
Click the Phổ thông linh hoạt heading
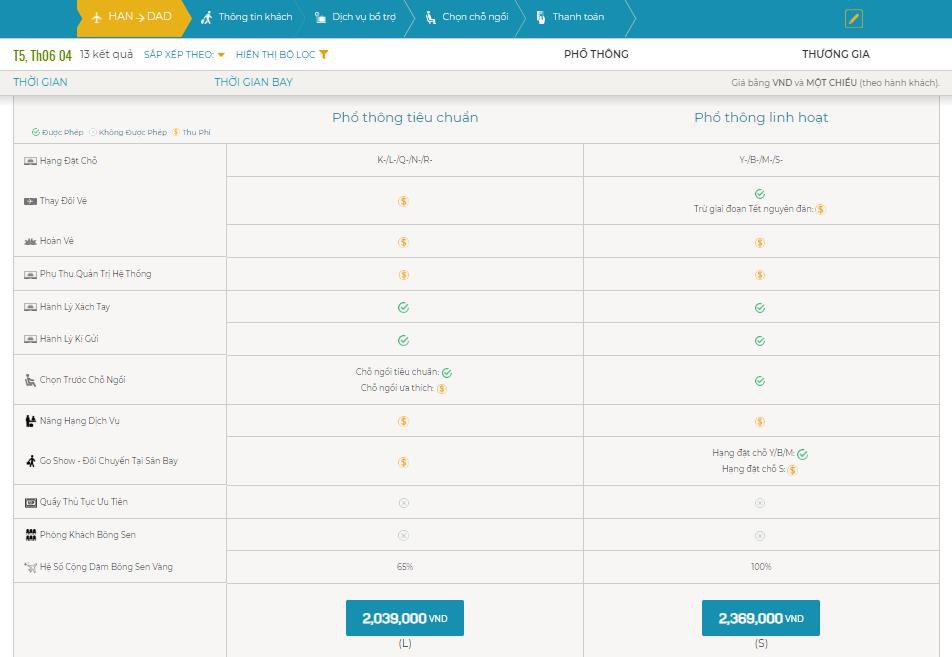[x=761, y=117]
